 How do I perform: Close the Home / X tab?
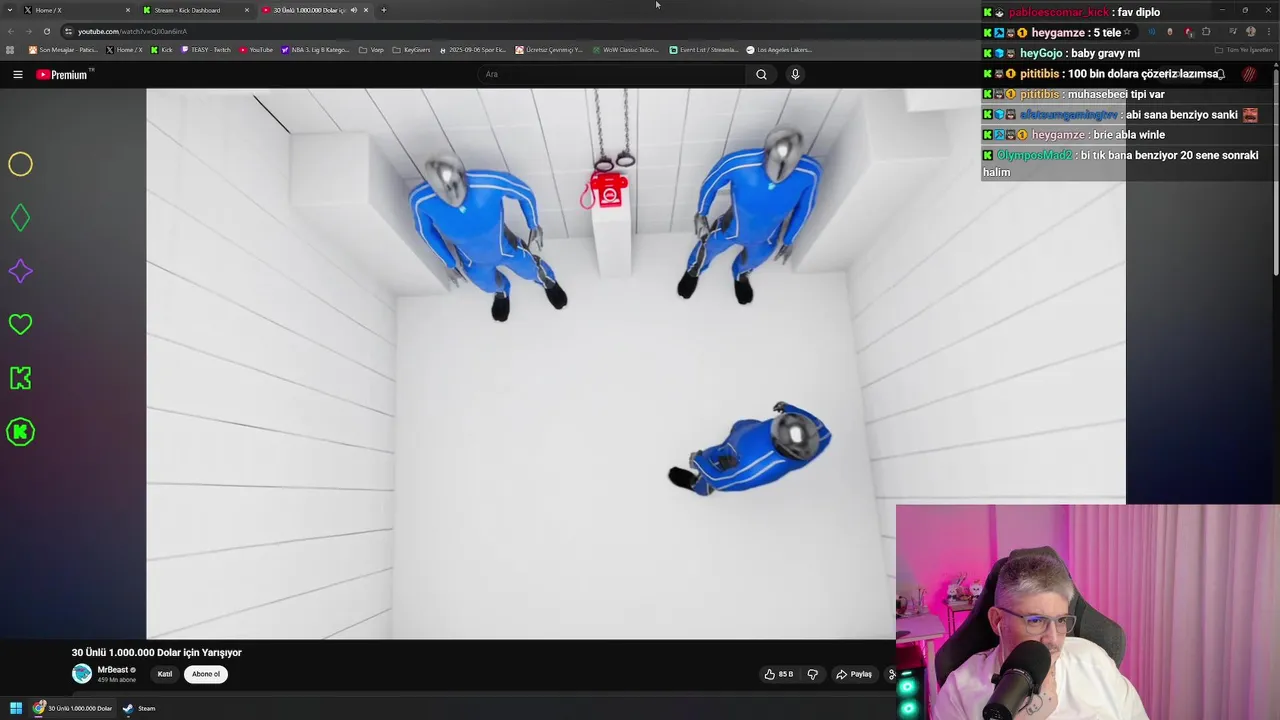coord(128,10)
